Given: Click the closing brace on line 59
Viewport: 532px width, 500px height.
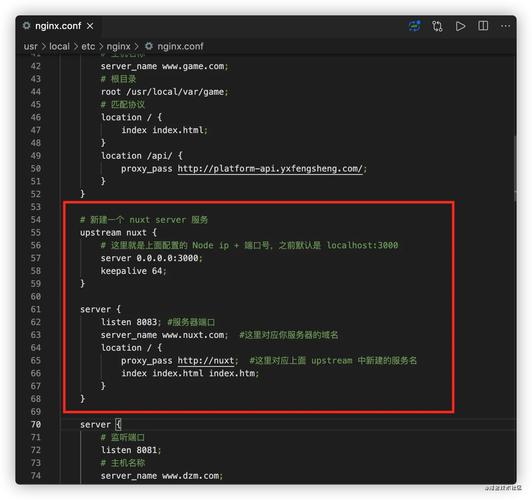Looking at the screenshot, I should click(82, 284).
